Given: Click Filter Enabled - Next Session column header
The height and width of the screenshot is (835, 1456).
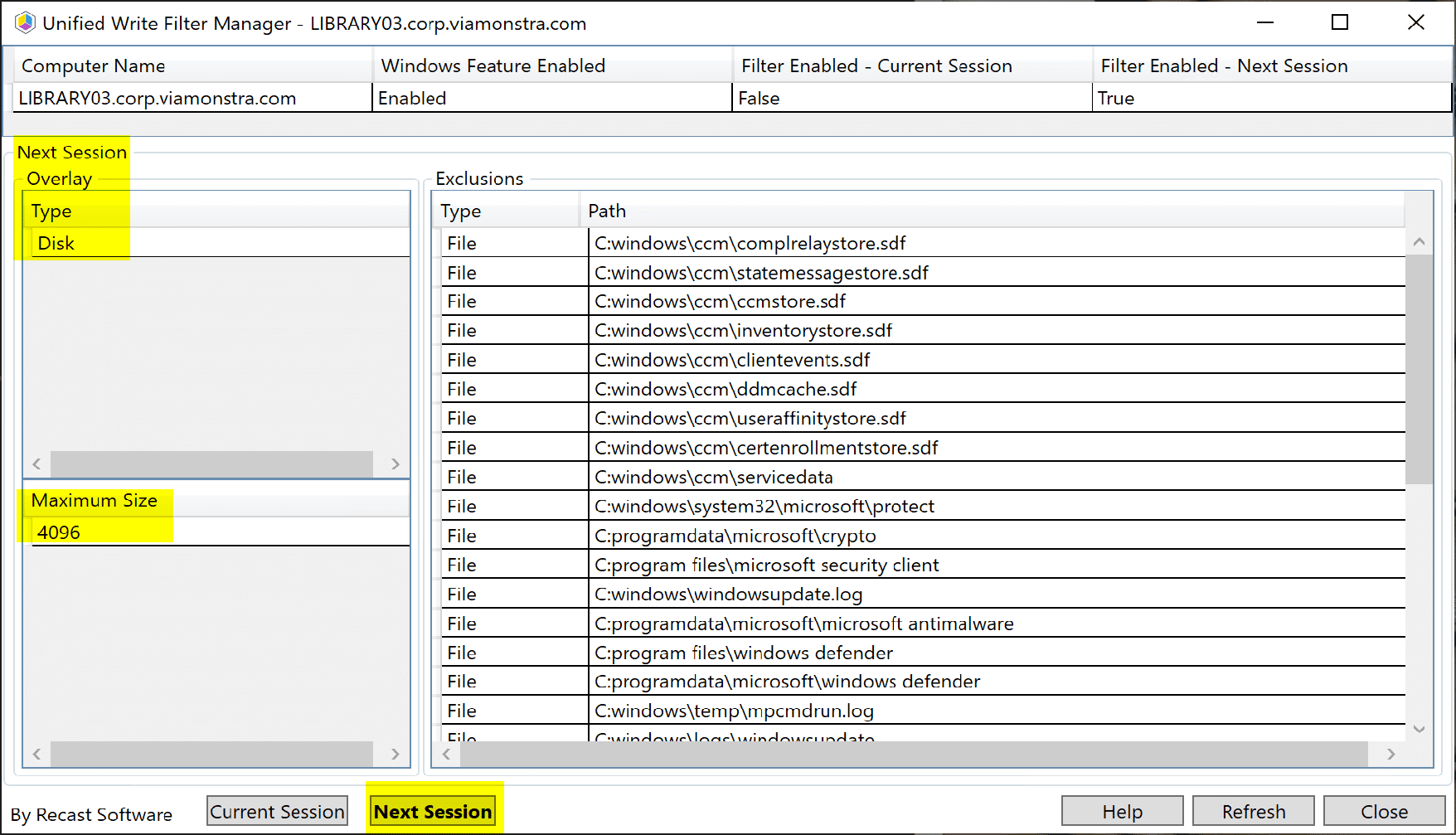Looking at the screenshot, I should [1224, 66].
